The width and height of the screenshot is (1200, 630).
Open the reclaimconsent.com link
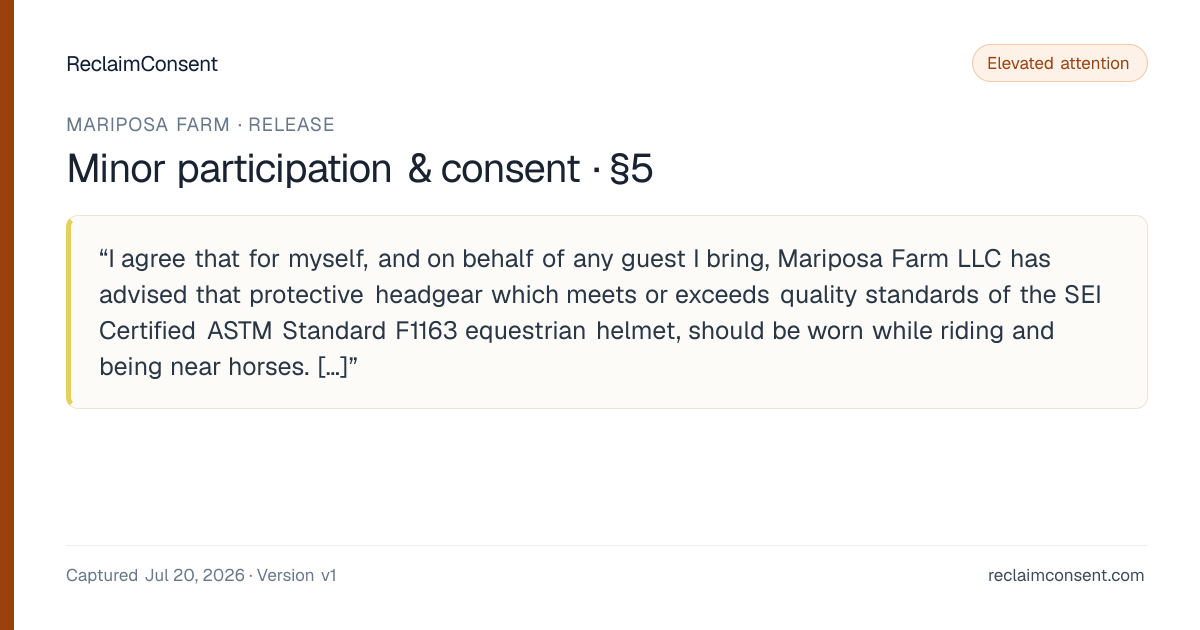pos(1066,575)
